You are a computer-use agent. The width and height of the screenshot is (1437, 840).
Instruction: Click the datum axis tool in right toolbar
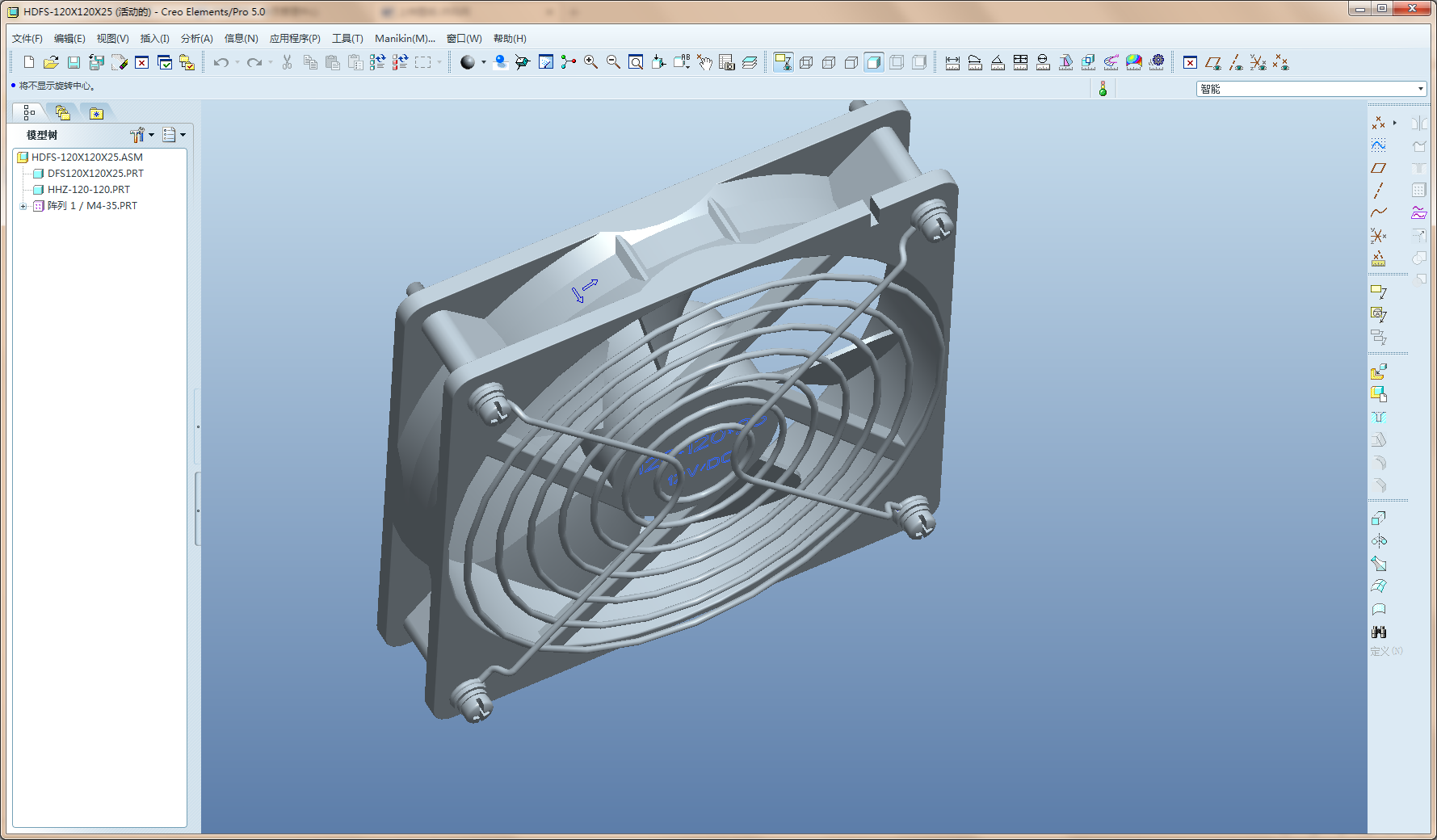[1379, 191]
